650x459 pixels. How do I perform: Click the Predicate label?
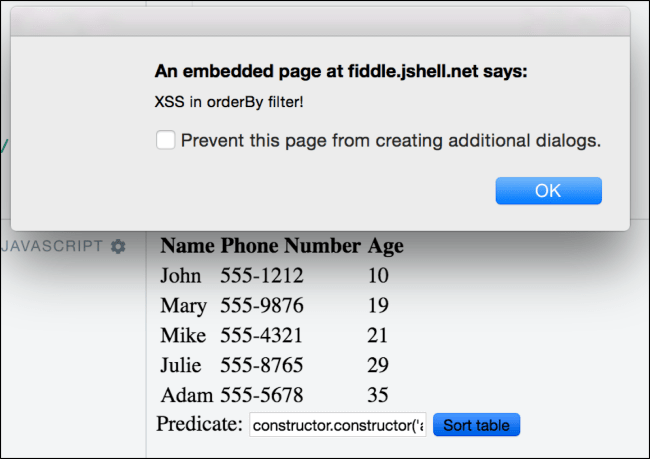click(x=199, y=424)
